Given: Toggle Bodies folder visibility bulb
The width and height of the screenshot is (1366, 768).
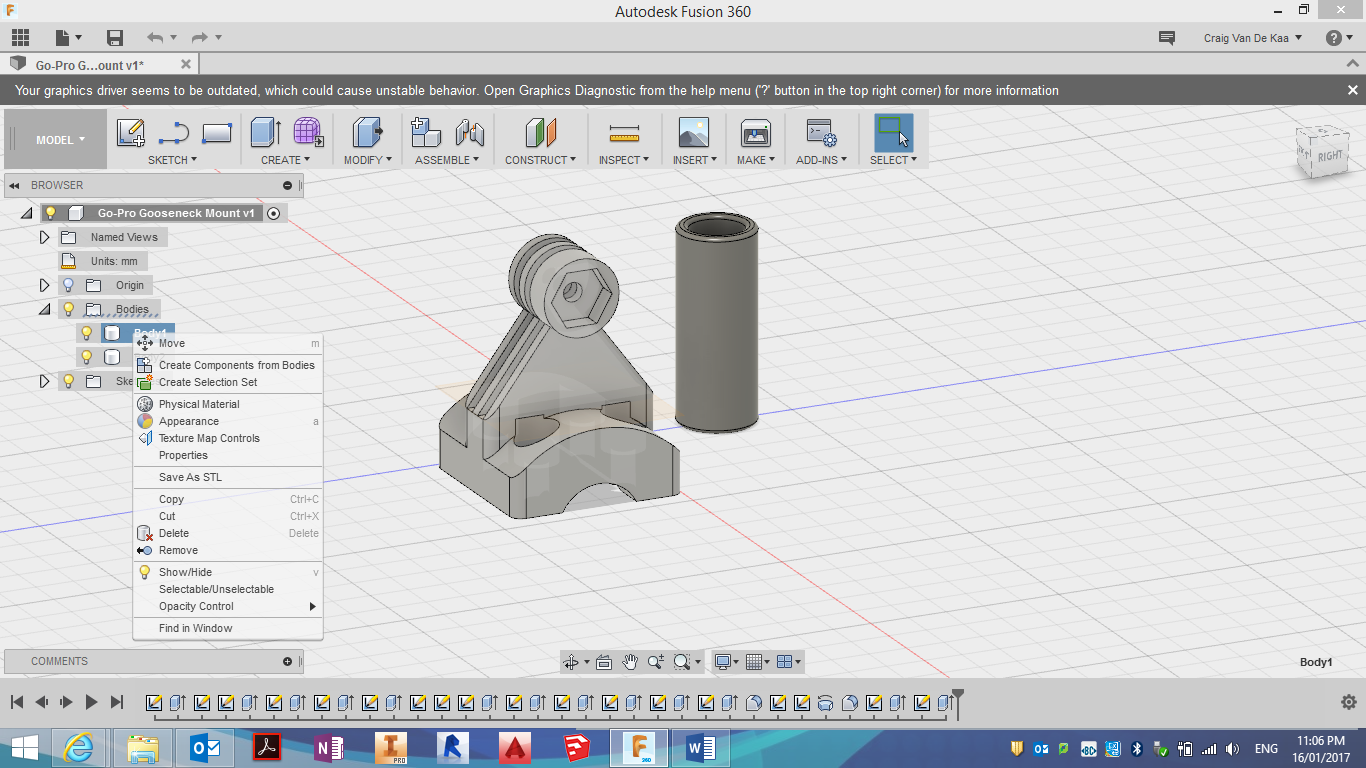Looking at the screenshot, I should point(68,309).
